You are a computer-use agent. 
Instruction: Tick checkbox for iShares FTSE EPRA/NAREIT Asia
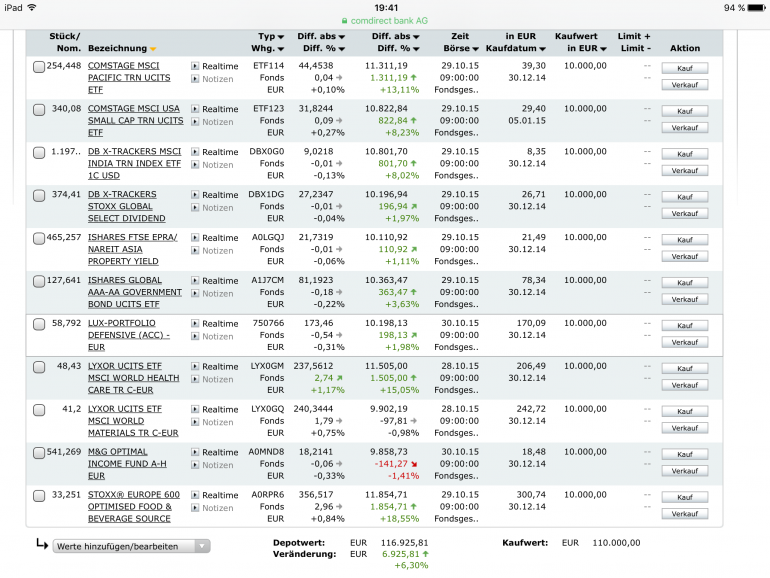(39, 238)
